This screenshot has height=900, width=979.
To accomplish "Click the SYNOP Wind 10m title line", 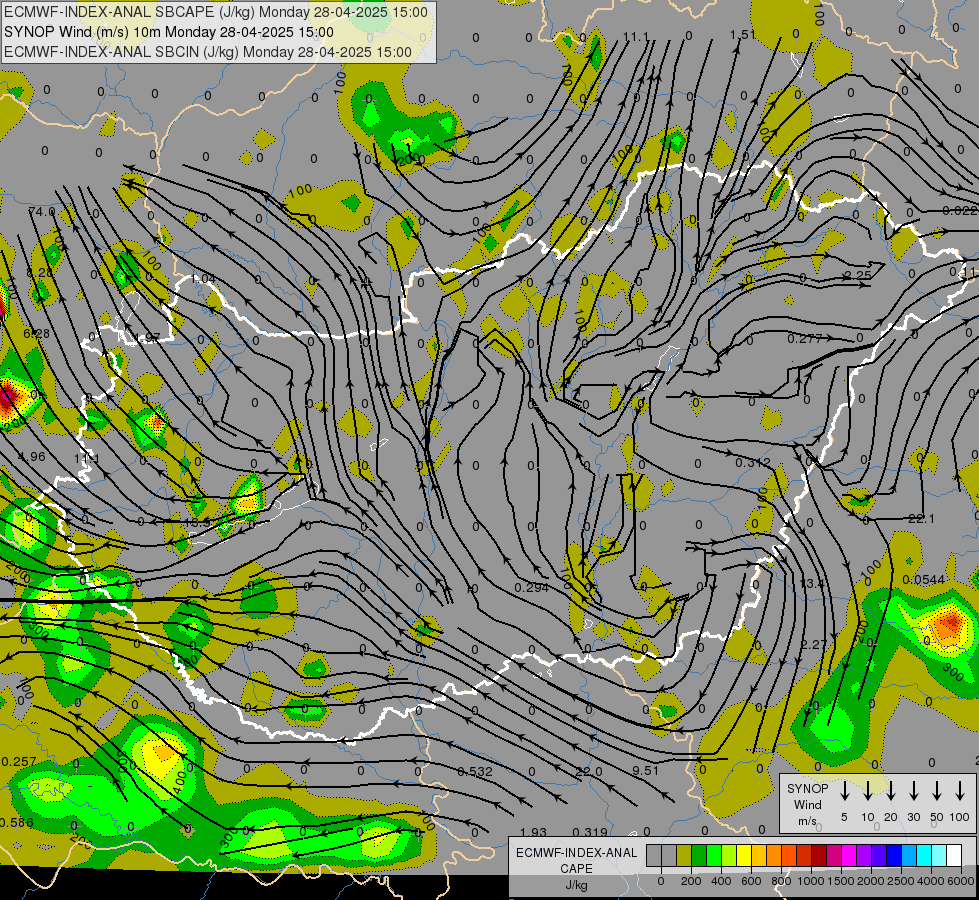I will pos(169,32).
